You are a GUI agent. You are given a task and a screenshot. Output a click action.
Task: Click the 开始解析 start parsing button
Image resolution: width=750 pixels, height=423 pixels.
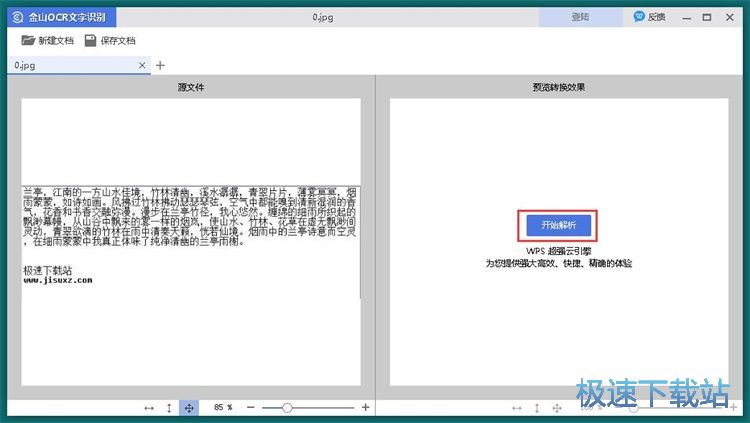[558, 225]
